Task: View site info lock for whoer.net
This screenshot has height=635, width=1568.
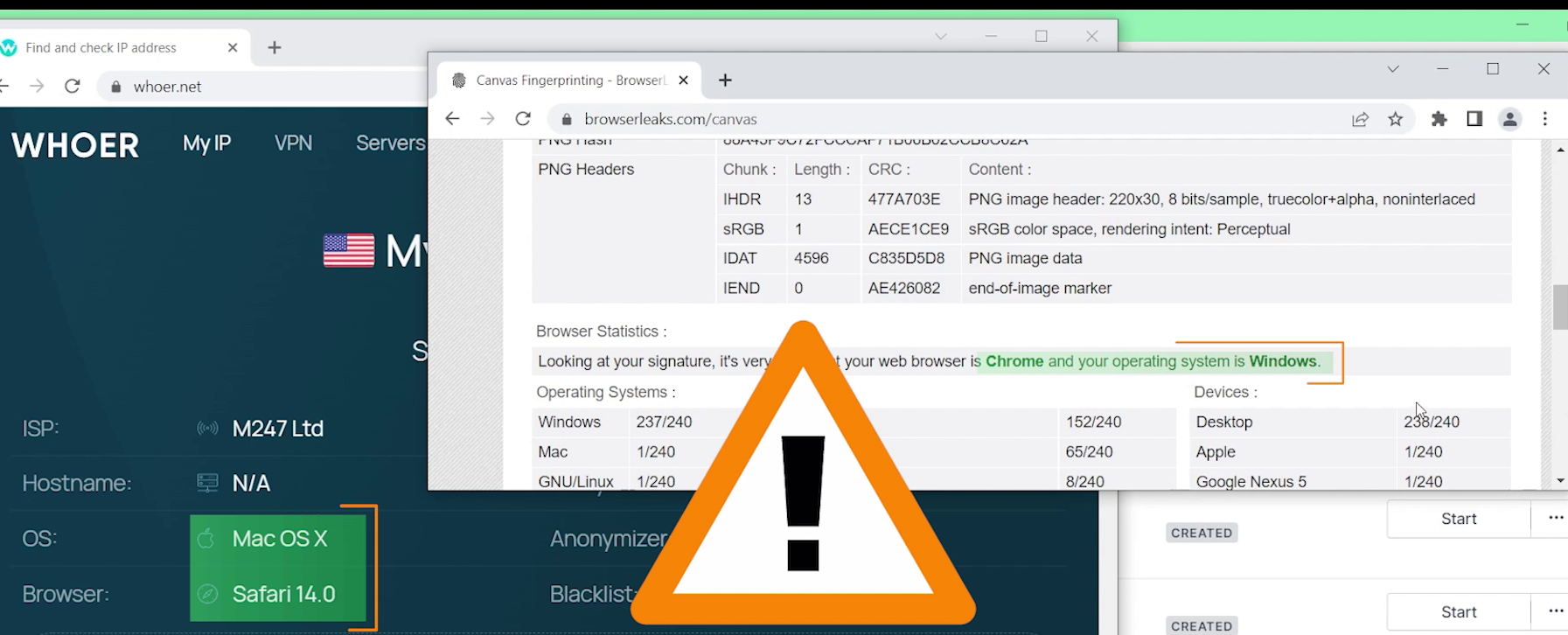Action: click(115, 87)
